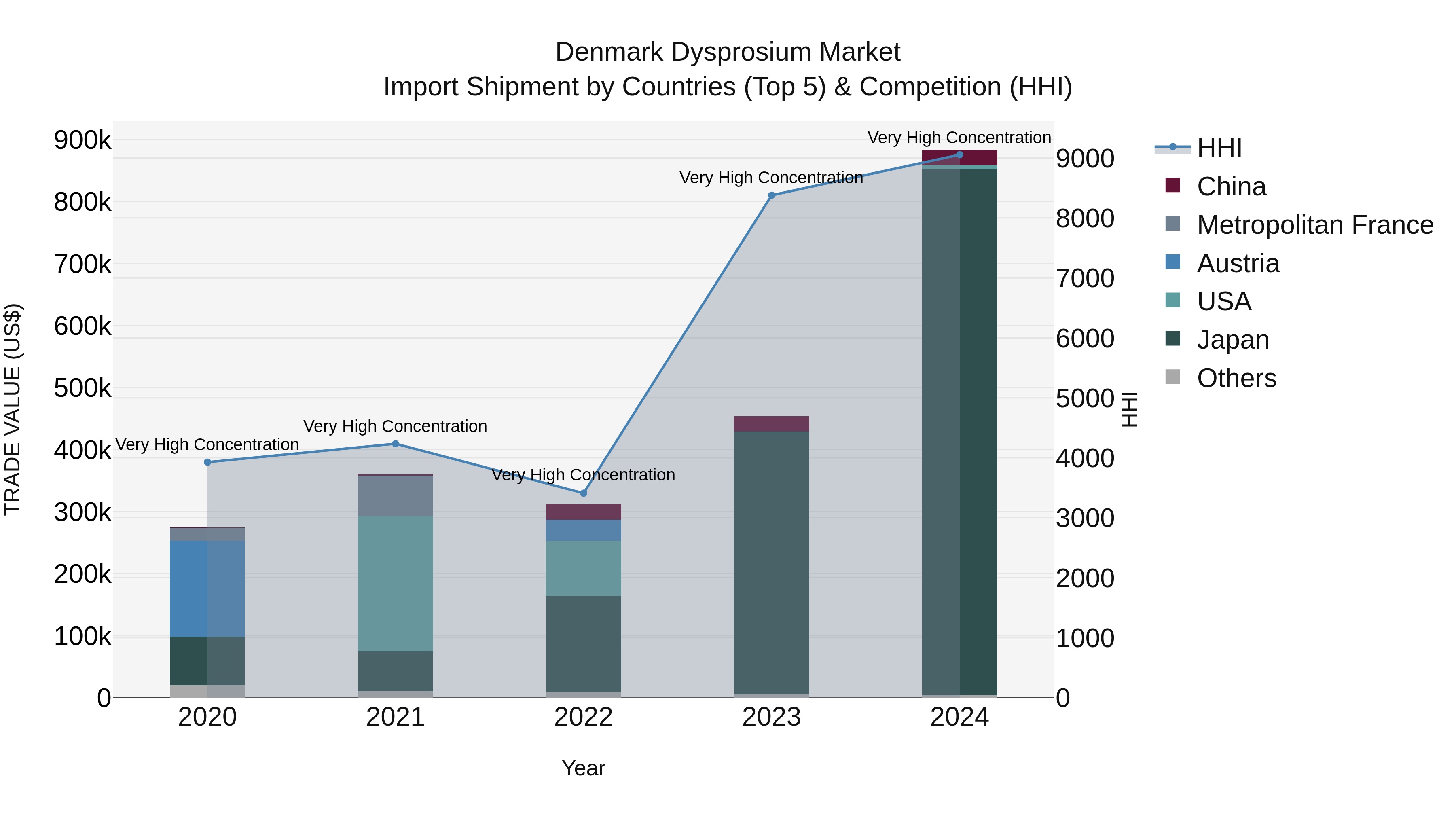The width and height of the screenshot is (1456, 819).
Task: Click the TRADE VALUE (US$) axis title
Action: (13, 409)
